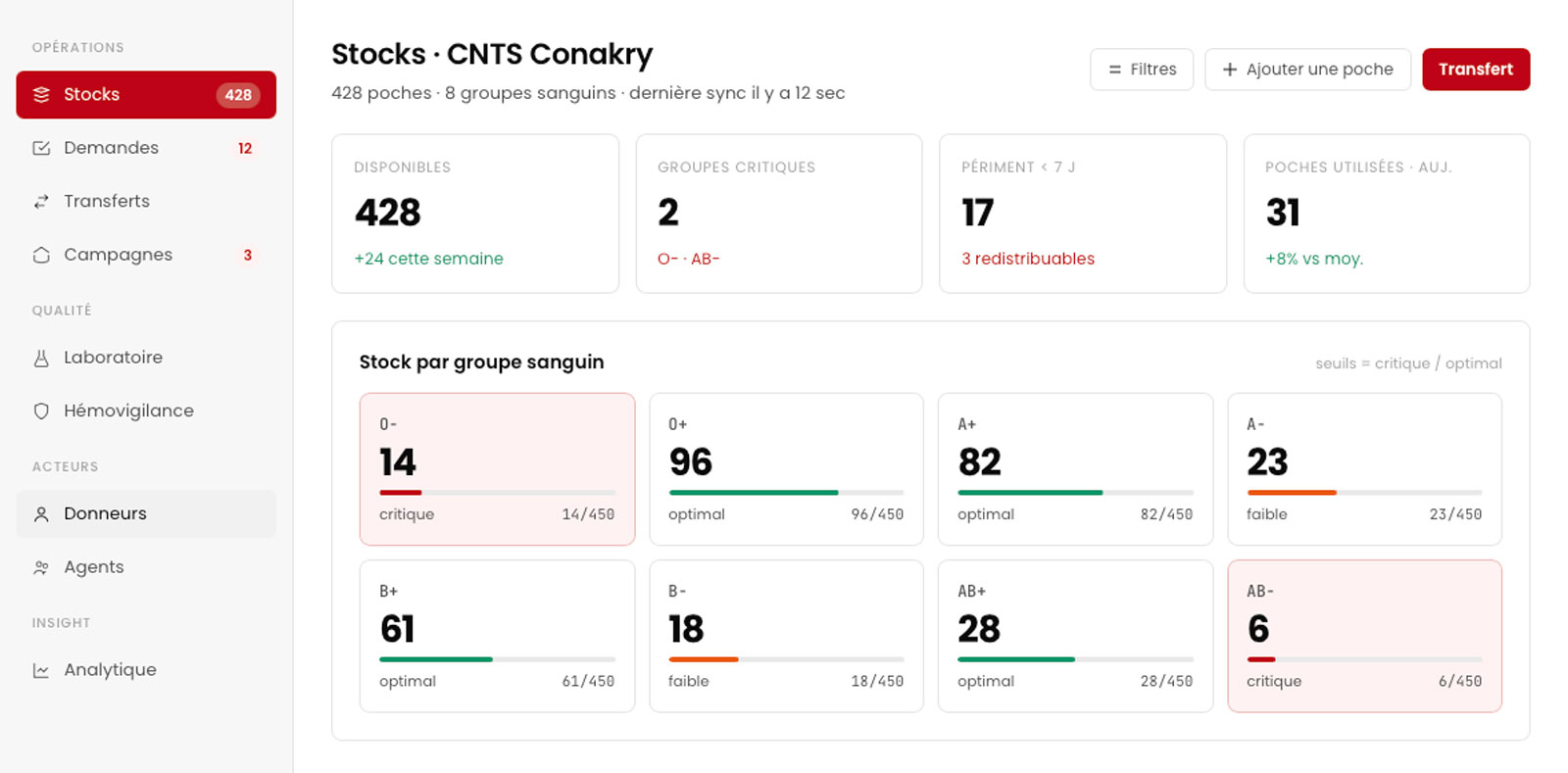
Task: Click the red Transfert button
Action: (1476, 70)
